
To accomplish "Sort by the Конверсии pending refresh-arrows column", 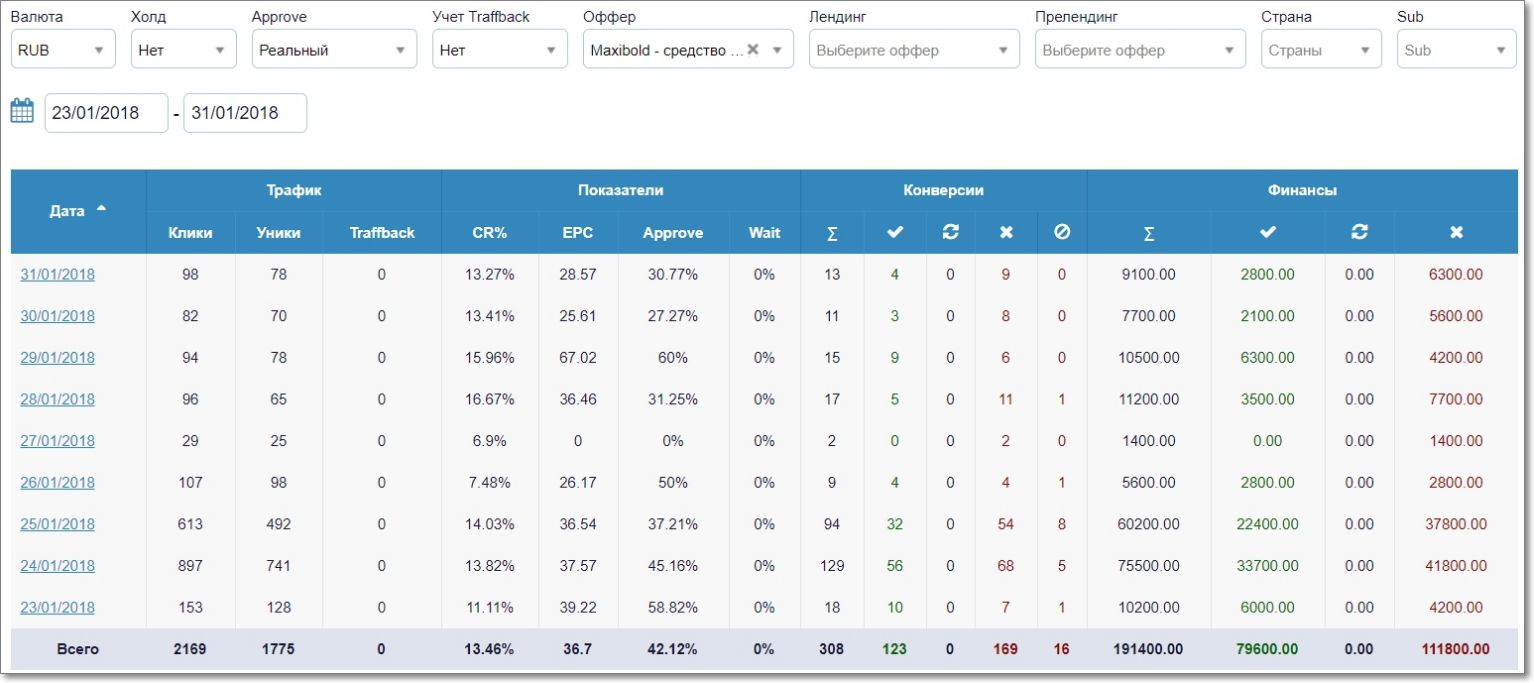I will 950,233.
